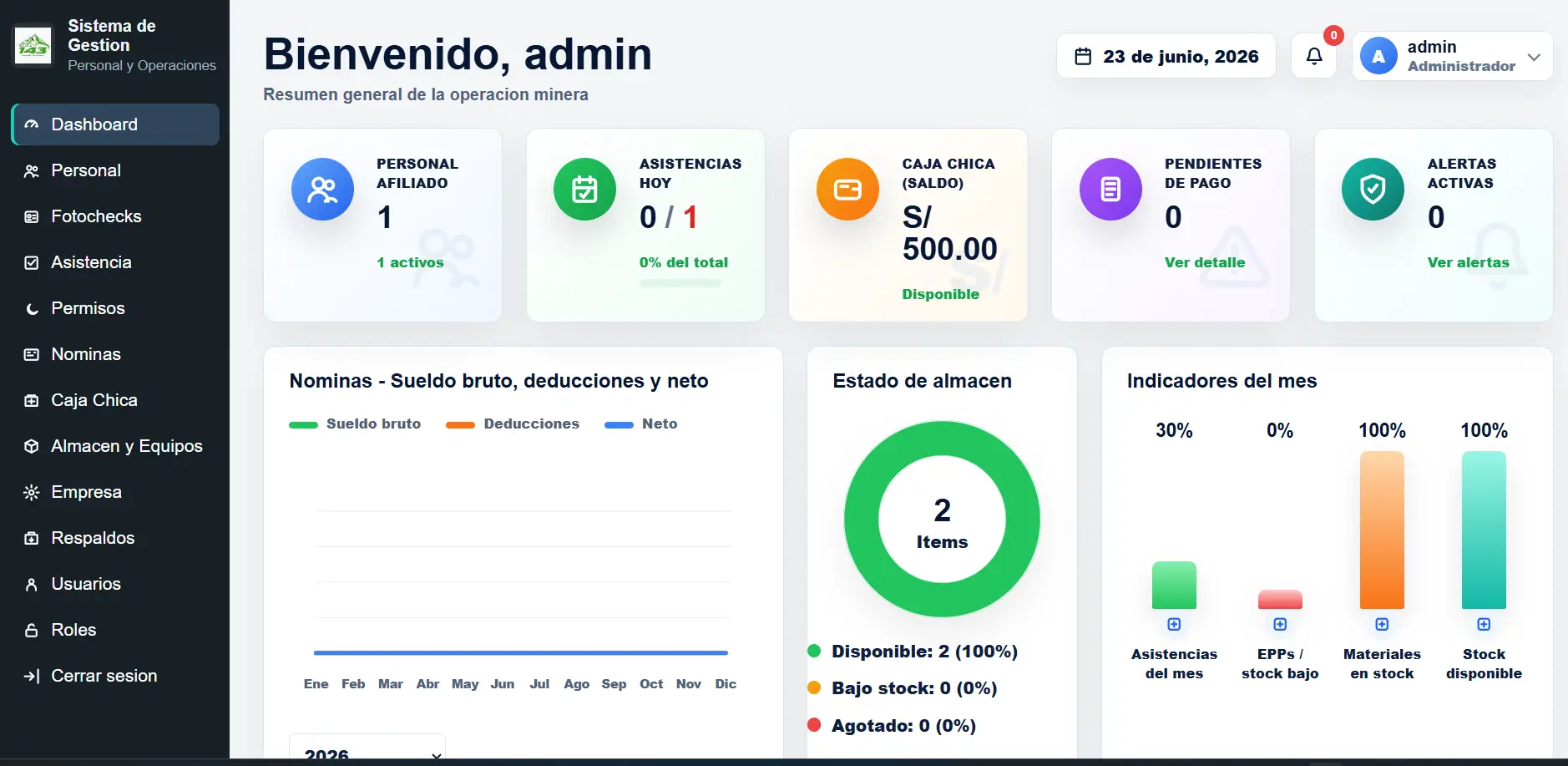The width and height of the screenshot is (1568, 766).
Task: Click the Empresa gear icon in sidebar
Action: click(x=32, y=492)
